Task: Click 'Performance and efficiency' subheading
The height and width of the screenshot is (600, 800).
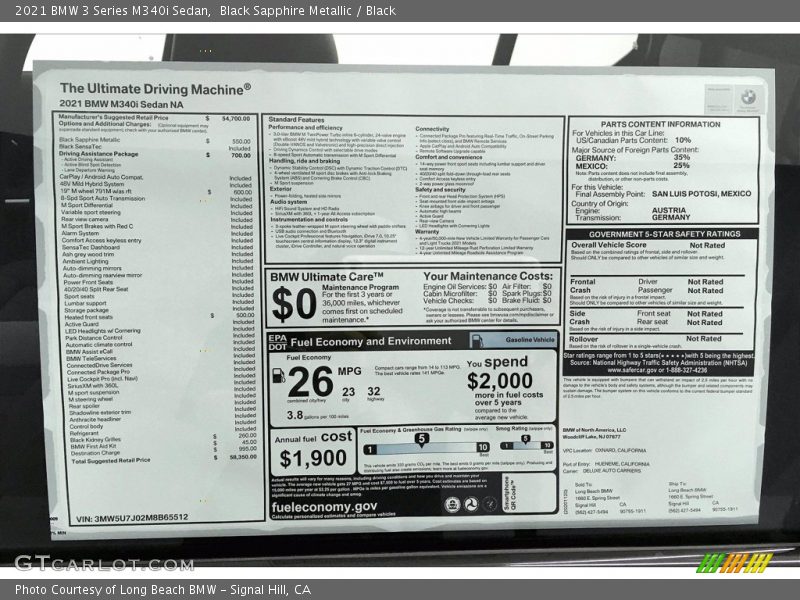Action: point(306,127)
